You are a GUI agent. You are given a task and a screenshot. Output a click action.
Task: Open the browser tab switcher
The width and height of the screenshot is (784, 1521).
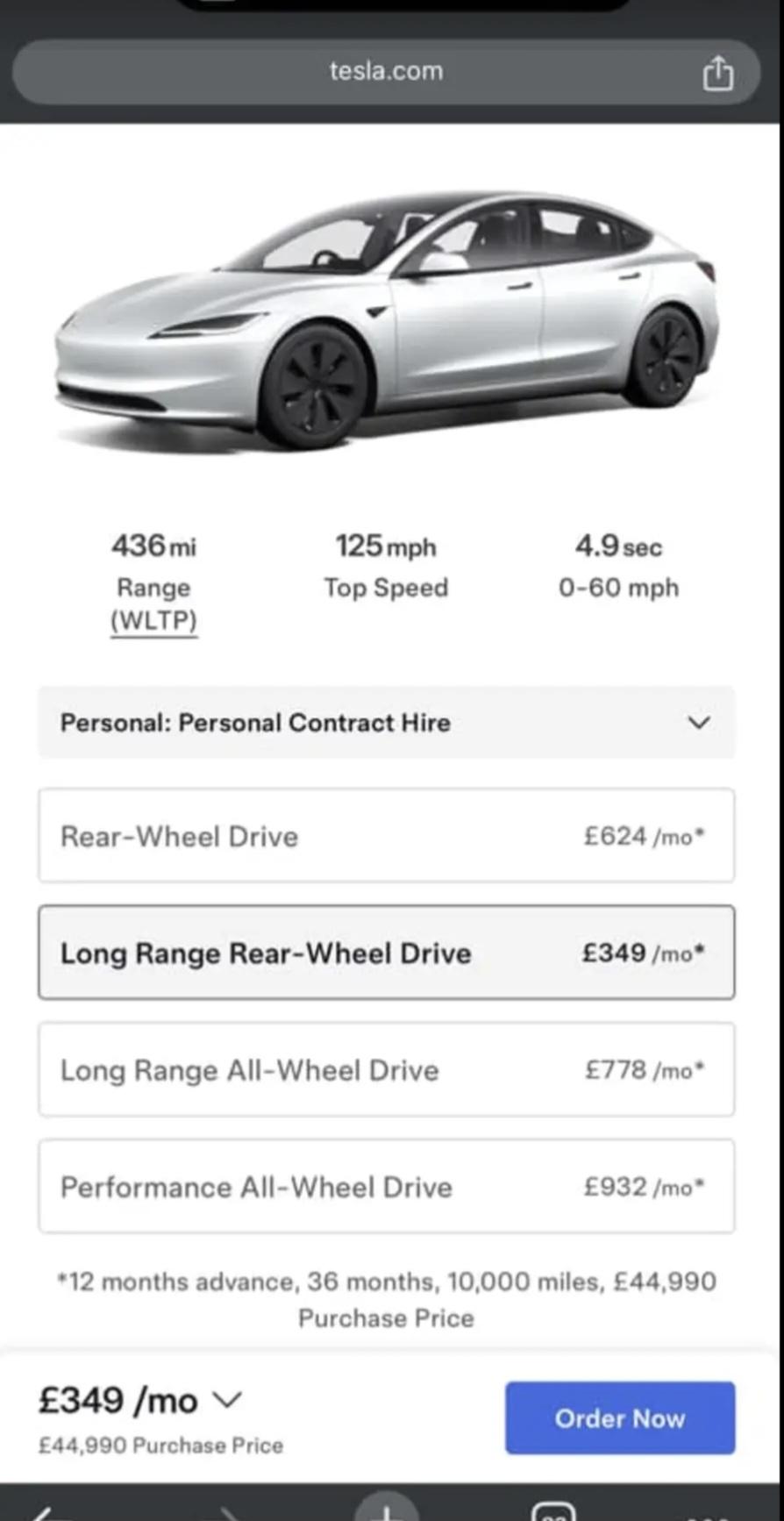(554, 1512)
